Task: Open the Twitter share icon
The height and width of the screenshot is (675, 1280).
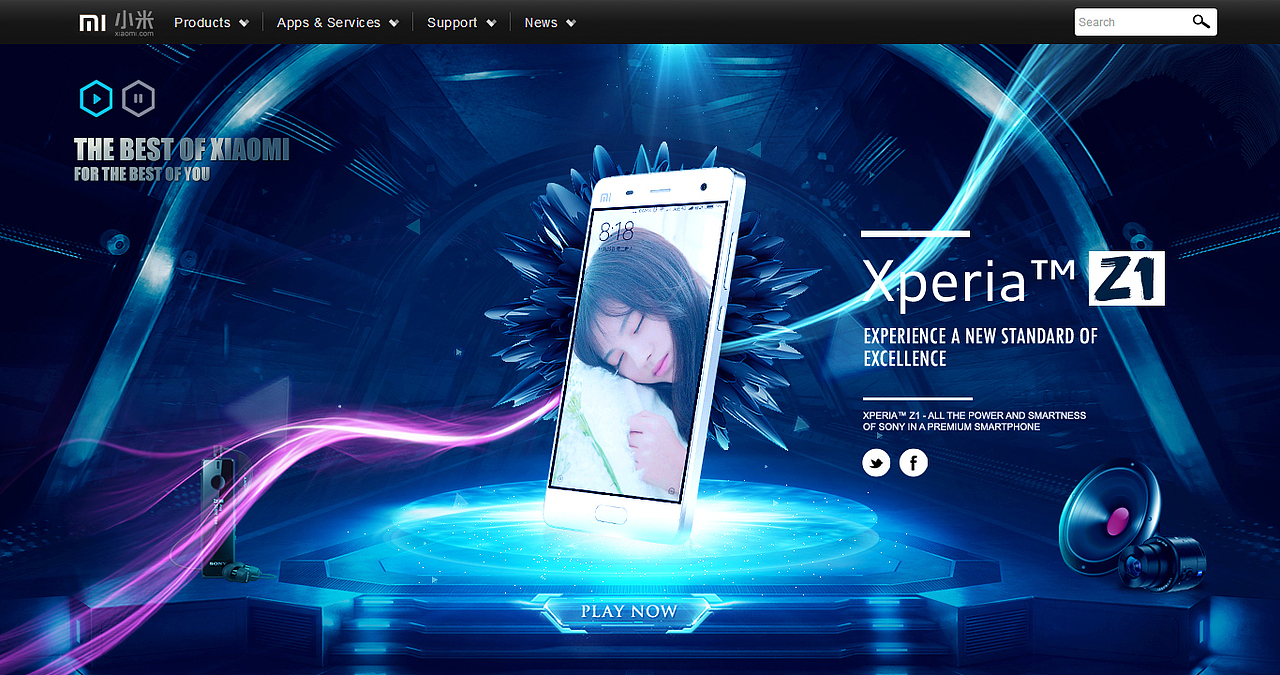Action: click(876, 463)
